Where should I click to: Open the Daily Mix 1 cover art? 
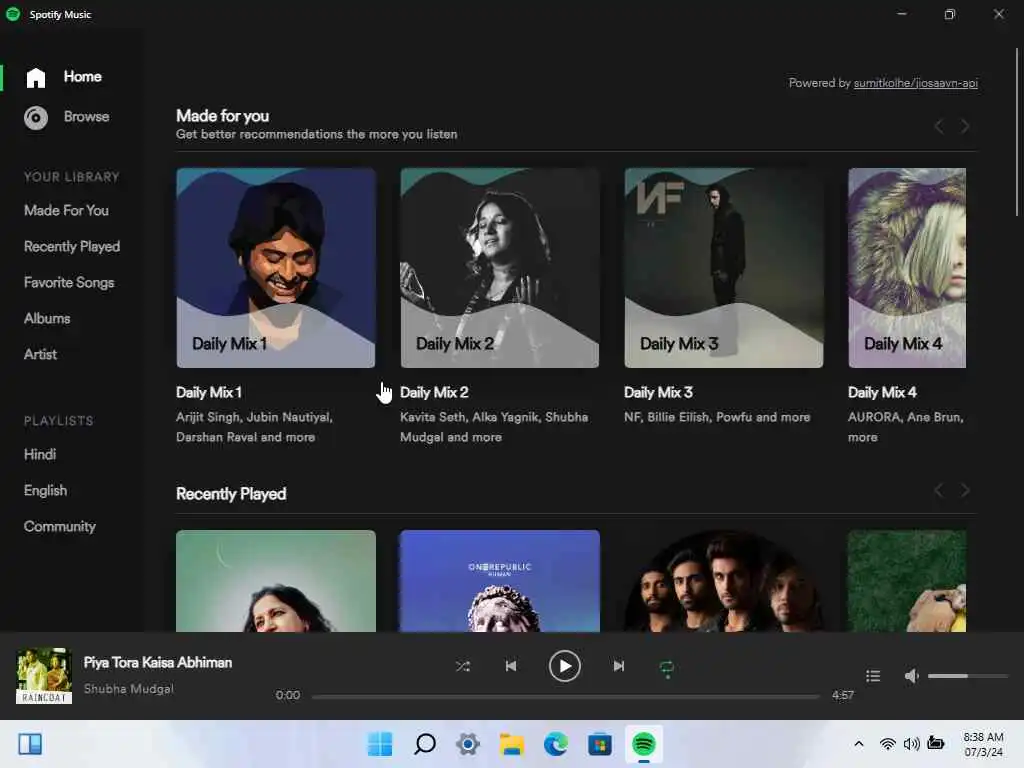[276, 268]
